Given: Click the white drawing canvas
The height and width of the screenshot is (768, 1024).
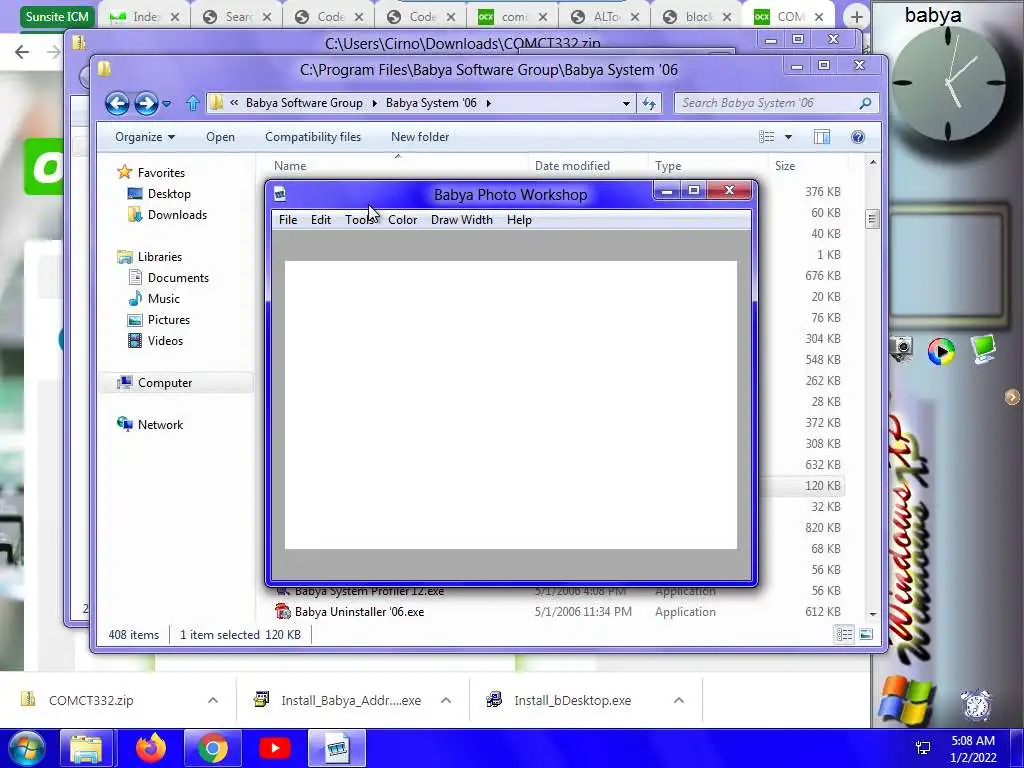Looking at the screenshot, I should coord(511,405).
